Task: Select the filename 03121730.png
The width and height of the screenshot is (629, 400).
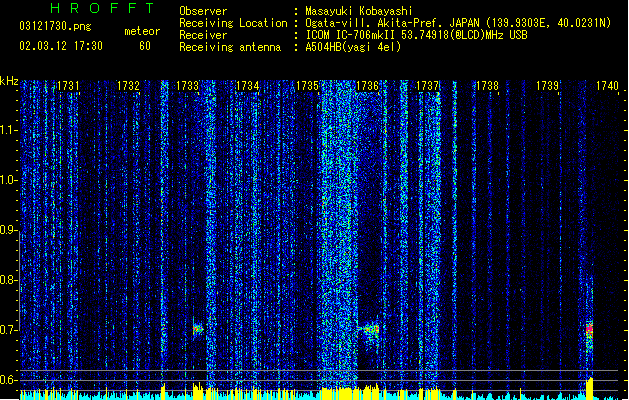Action: tap(55, 26)
